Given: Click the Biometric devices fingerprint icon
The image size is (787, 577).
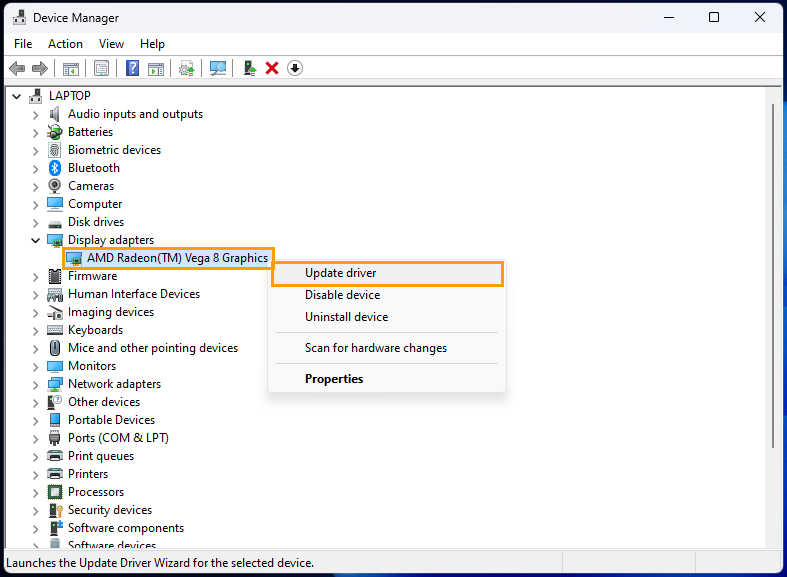Looking at the screenshot, I should [55, 150].
